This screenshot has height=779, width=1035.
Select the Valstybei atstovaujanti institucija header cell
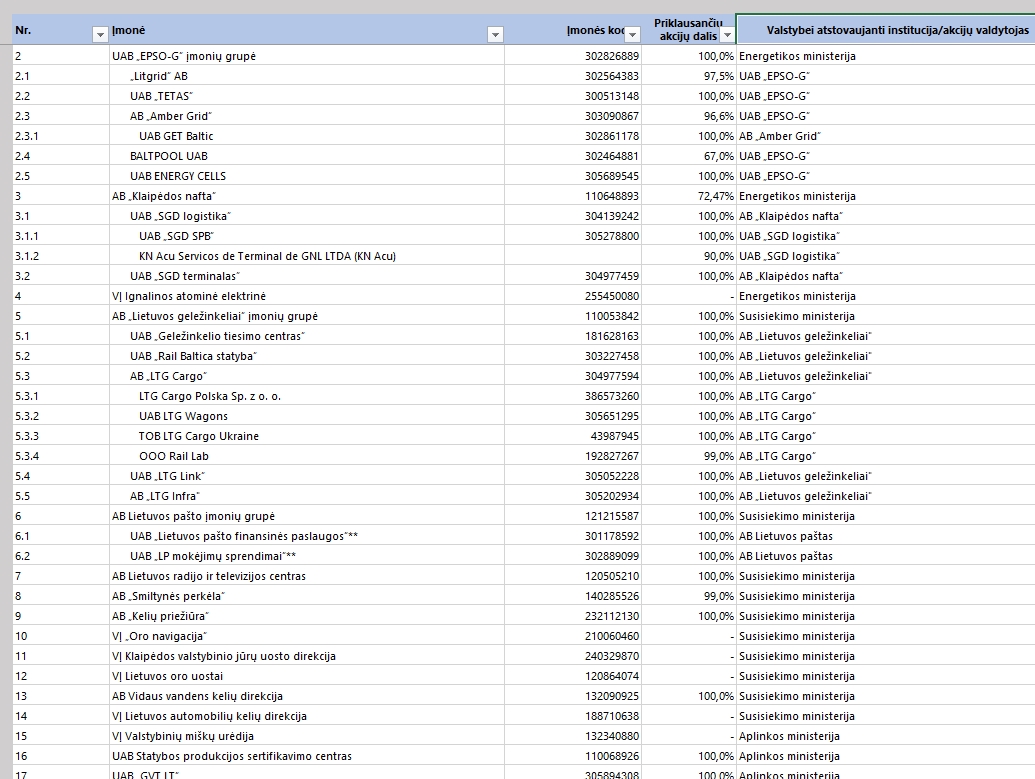pos(884,30)
